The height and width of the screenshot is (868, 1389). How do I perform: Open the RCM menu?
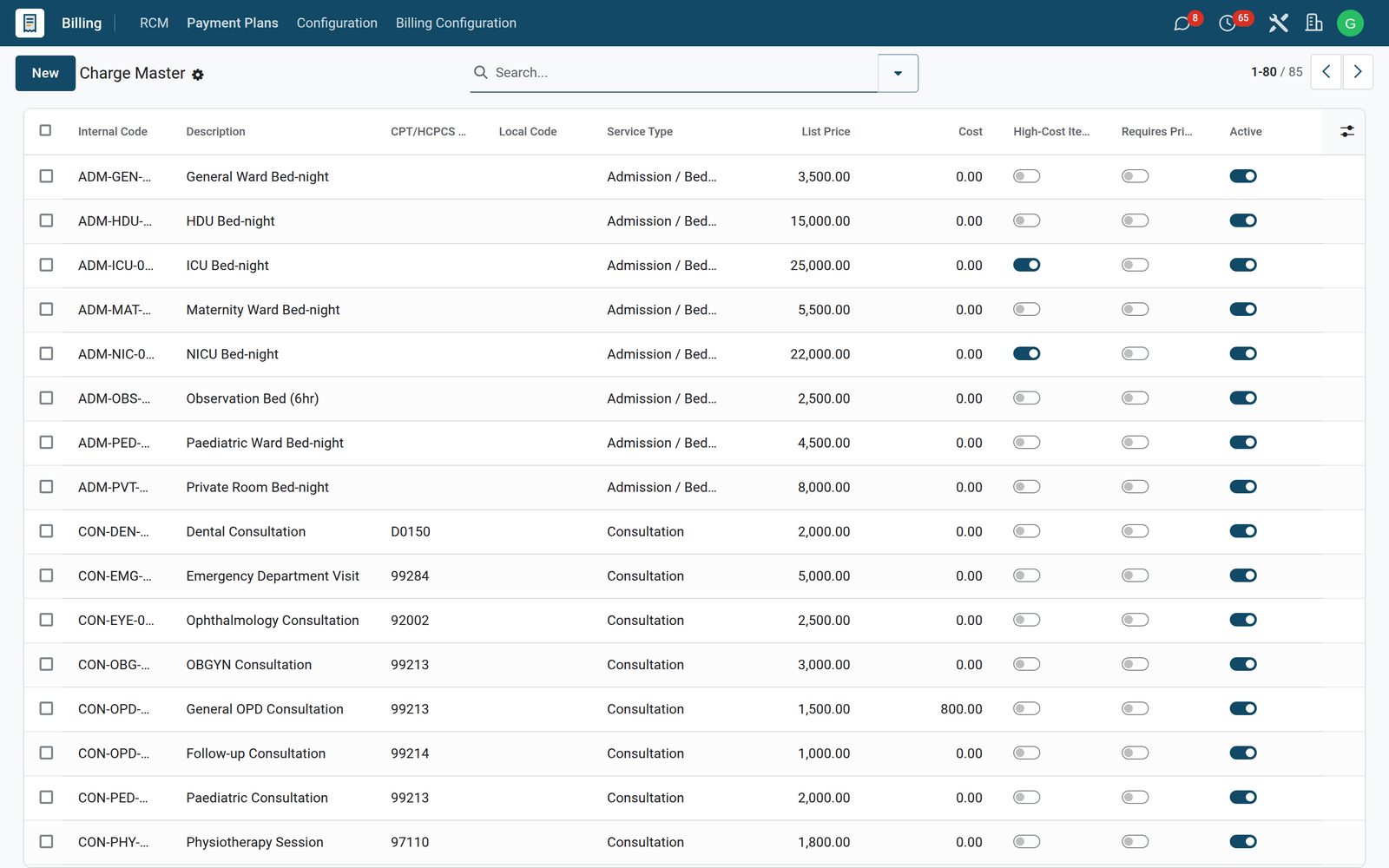[x=154, y=23]
